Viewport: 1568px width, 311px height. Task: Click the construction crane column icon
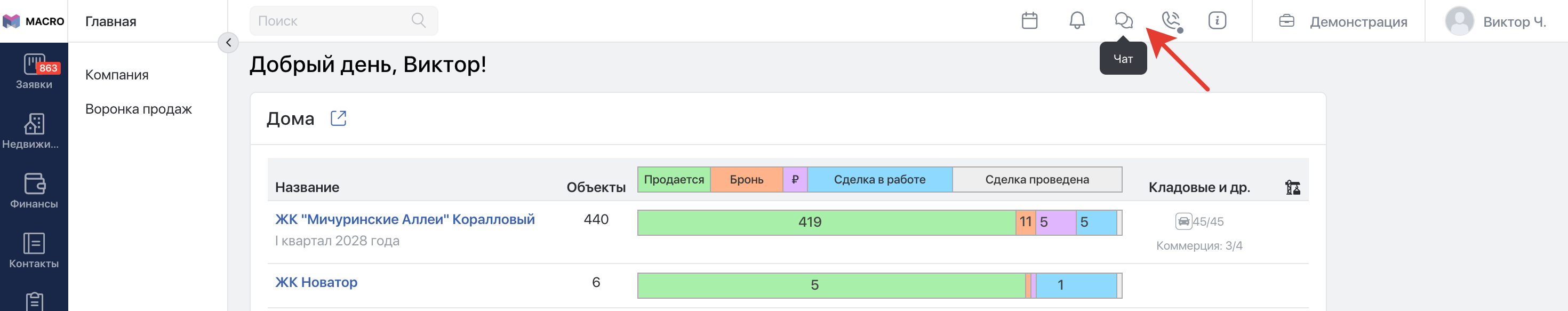click(x=1292, y=187)
